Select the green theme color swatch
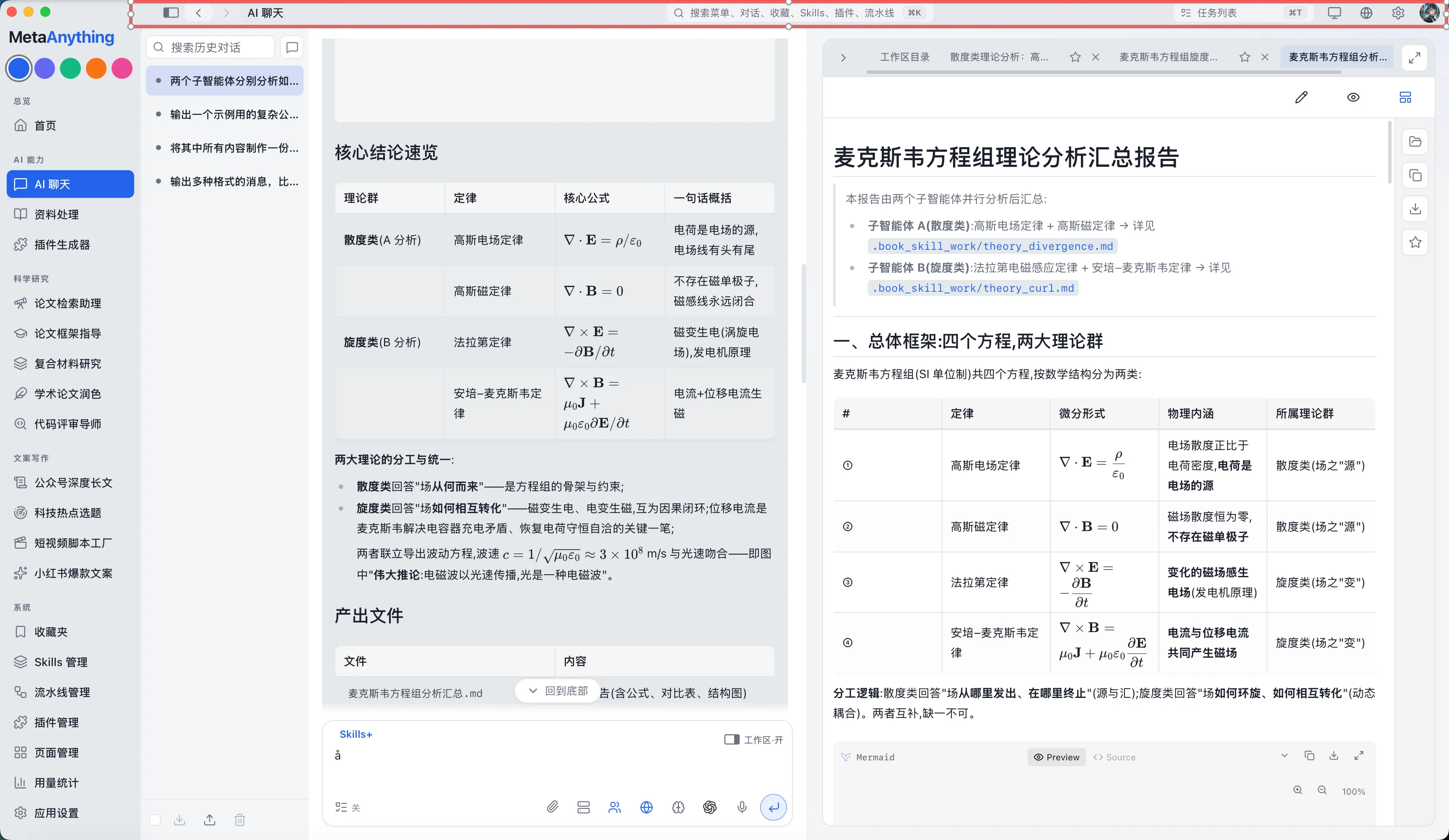This screenshot has width=1449, height=840. coord(70,68)
